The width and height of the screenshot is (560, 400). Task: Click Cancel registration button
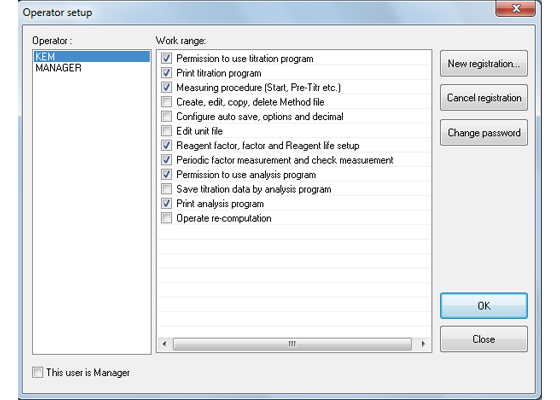[x=484, y=98]
